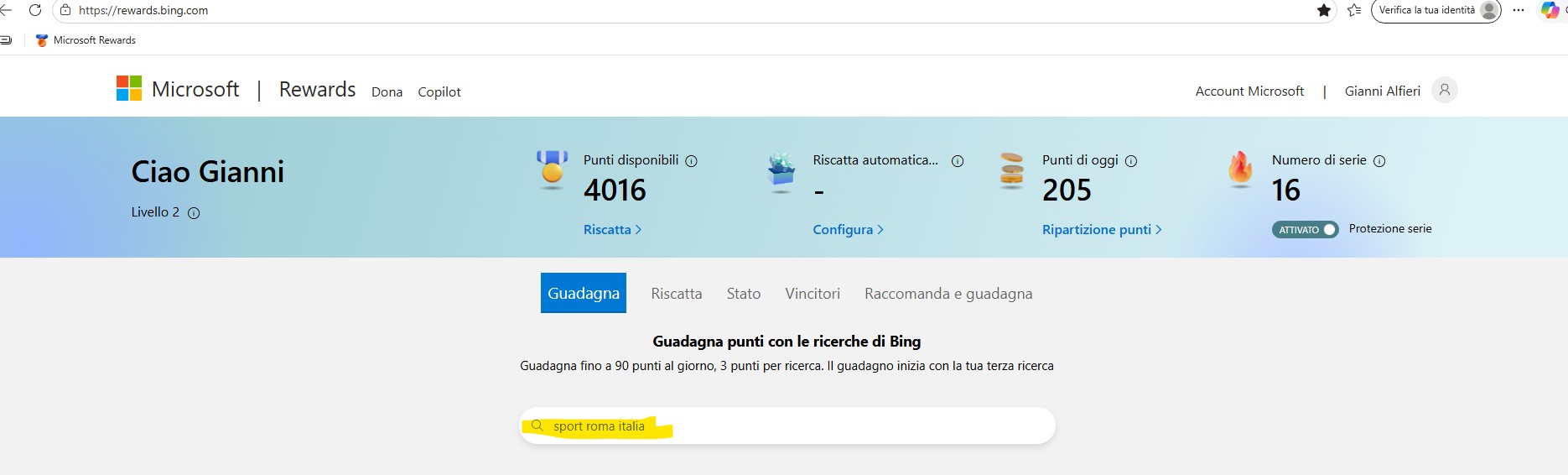Show info for Riscatta automatica
Image resolution: width=1568 pixels, height=475 pixels.
point(958,161)
